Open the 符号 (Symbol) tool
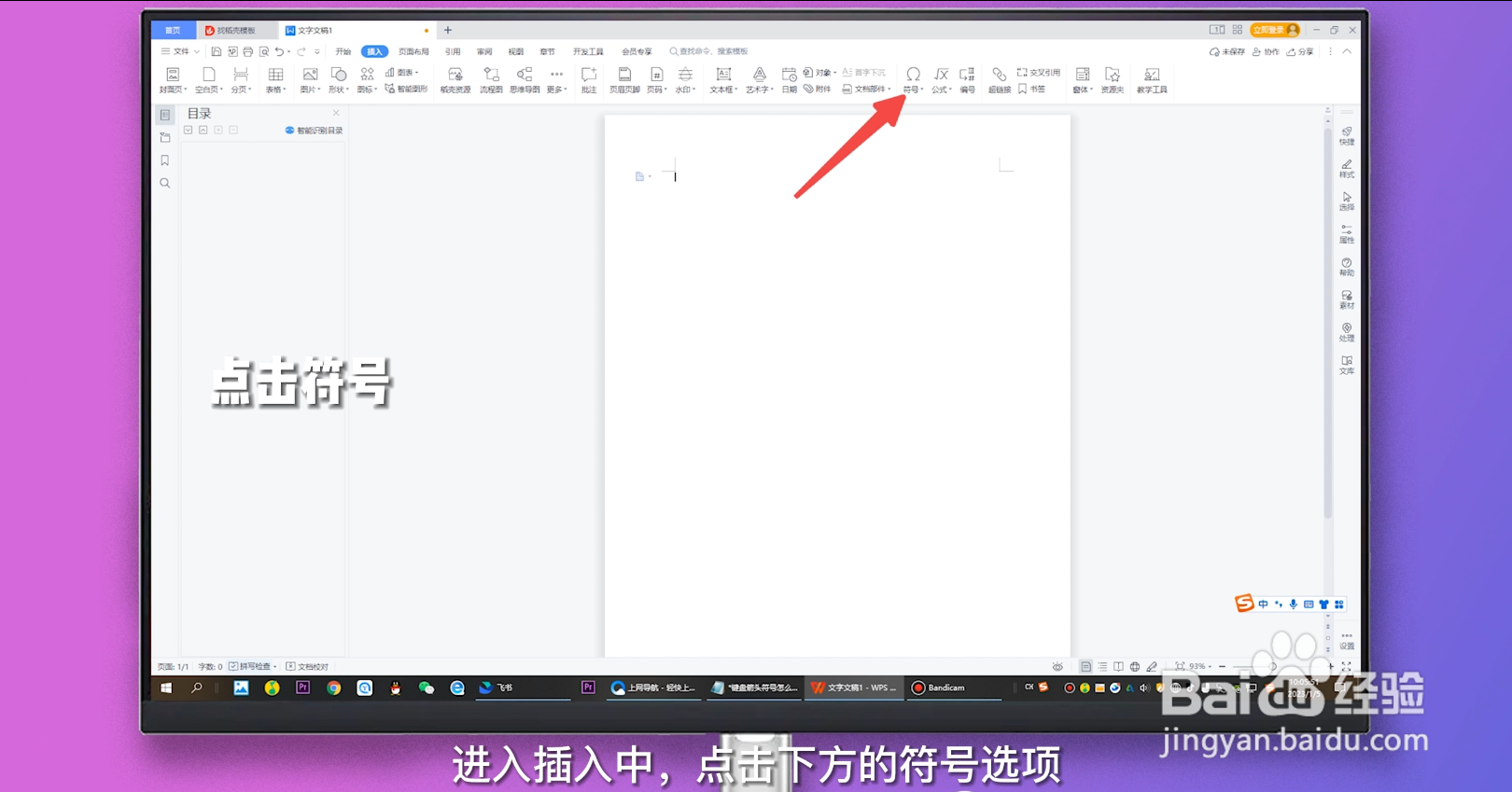The height and width of the screenshot is (792, 1512). [913, 79]
